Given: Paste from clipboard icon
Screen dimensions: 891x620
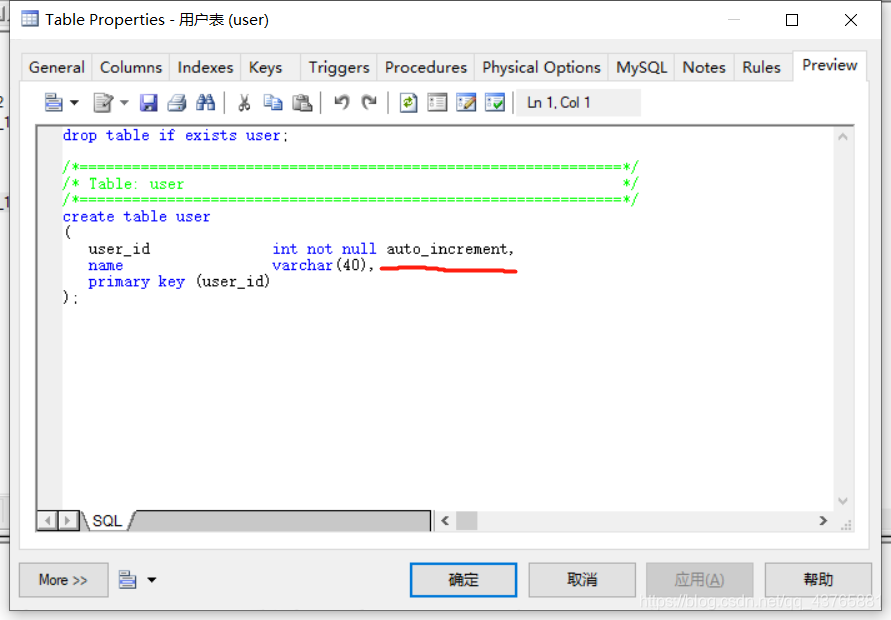Looking at the screenshot, I should tap(302, 103).
